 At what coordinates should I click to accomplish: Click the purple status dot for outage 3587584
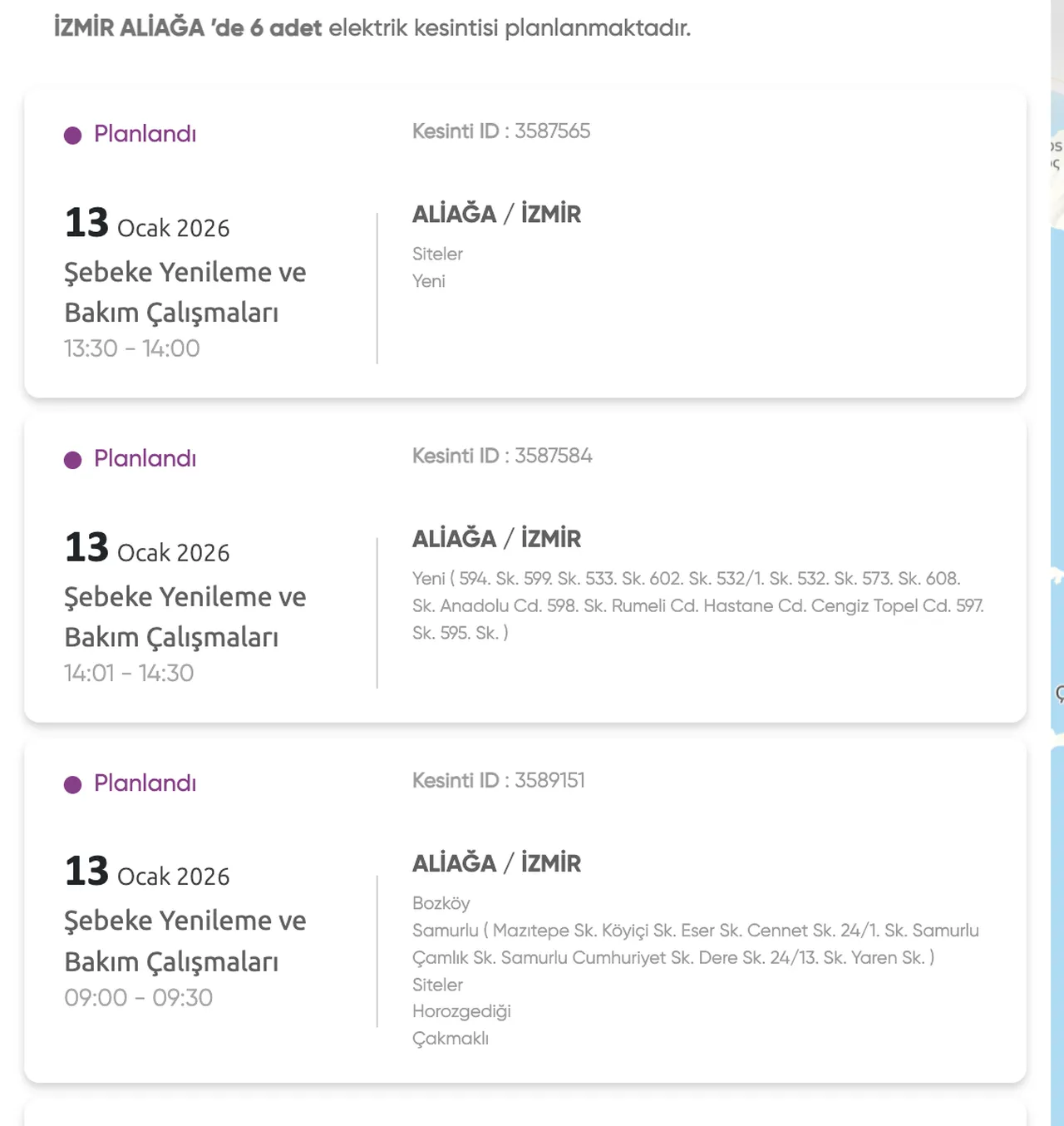click(73, 460)
